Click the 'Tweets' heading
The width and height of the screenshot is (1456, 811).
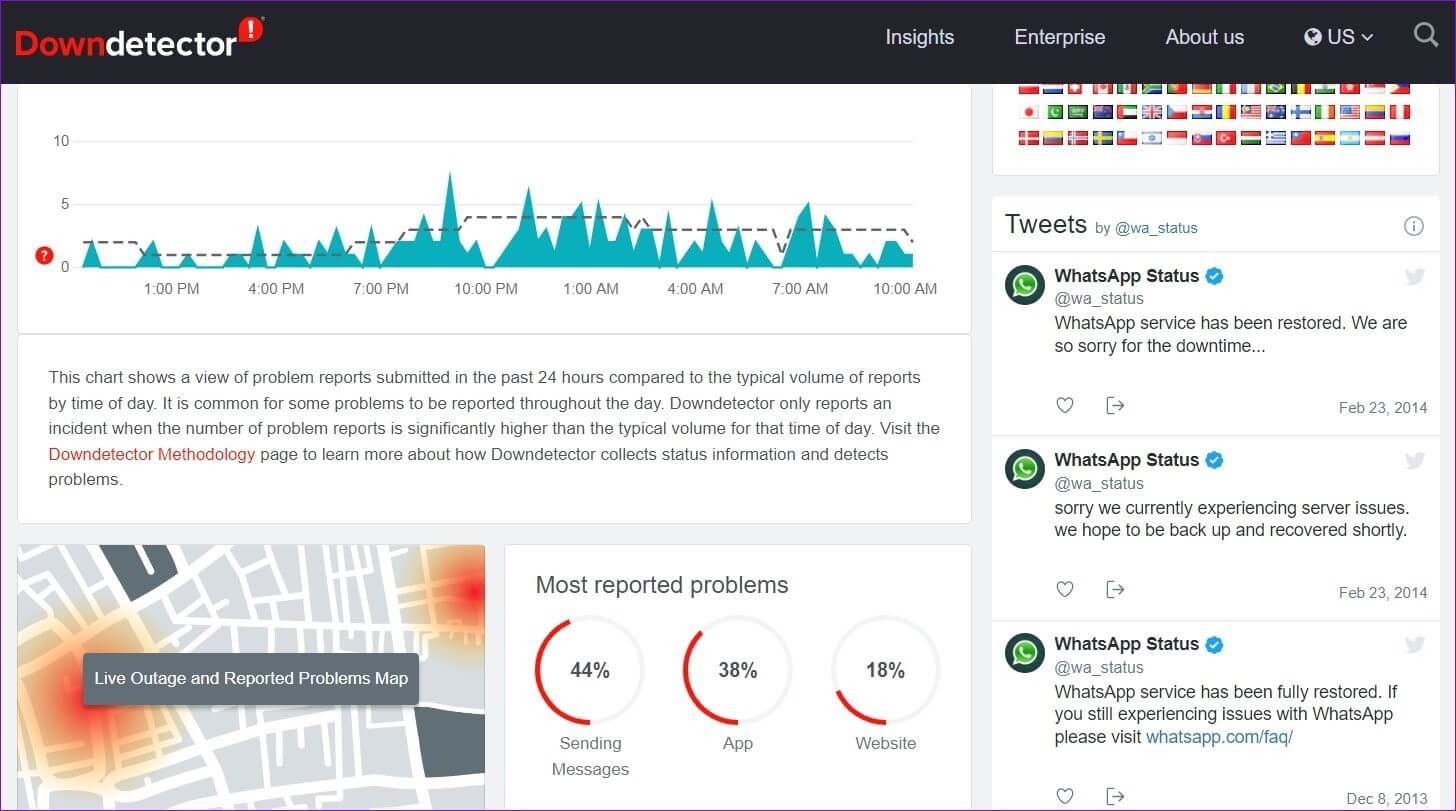[x=1046, y=224]
